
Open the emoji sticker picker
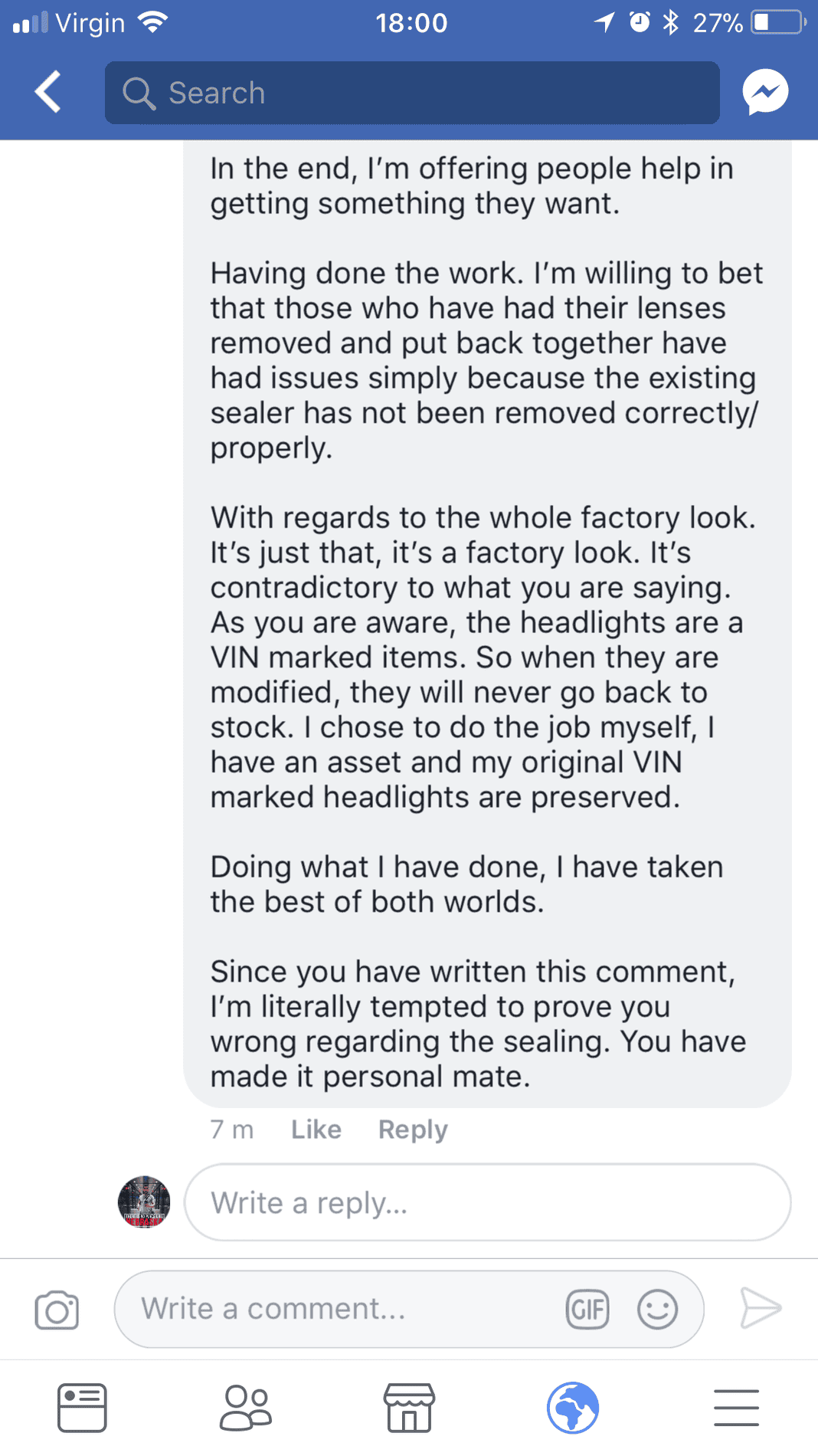click(657, 1309)
